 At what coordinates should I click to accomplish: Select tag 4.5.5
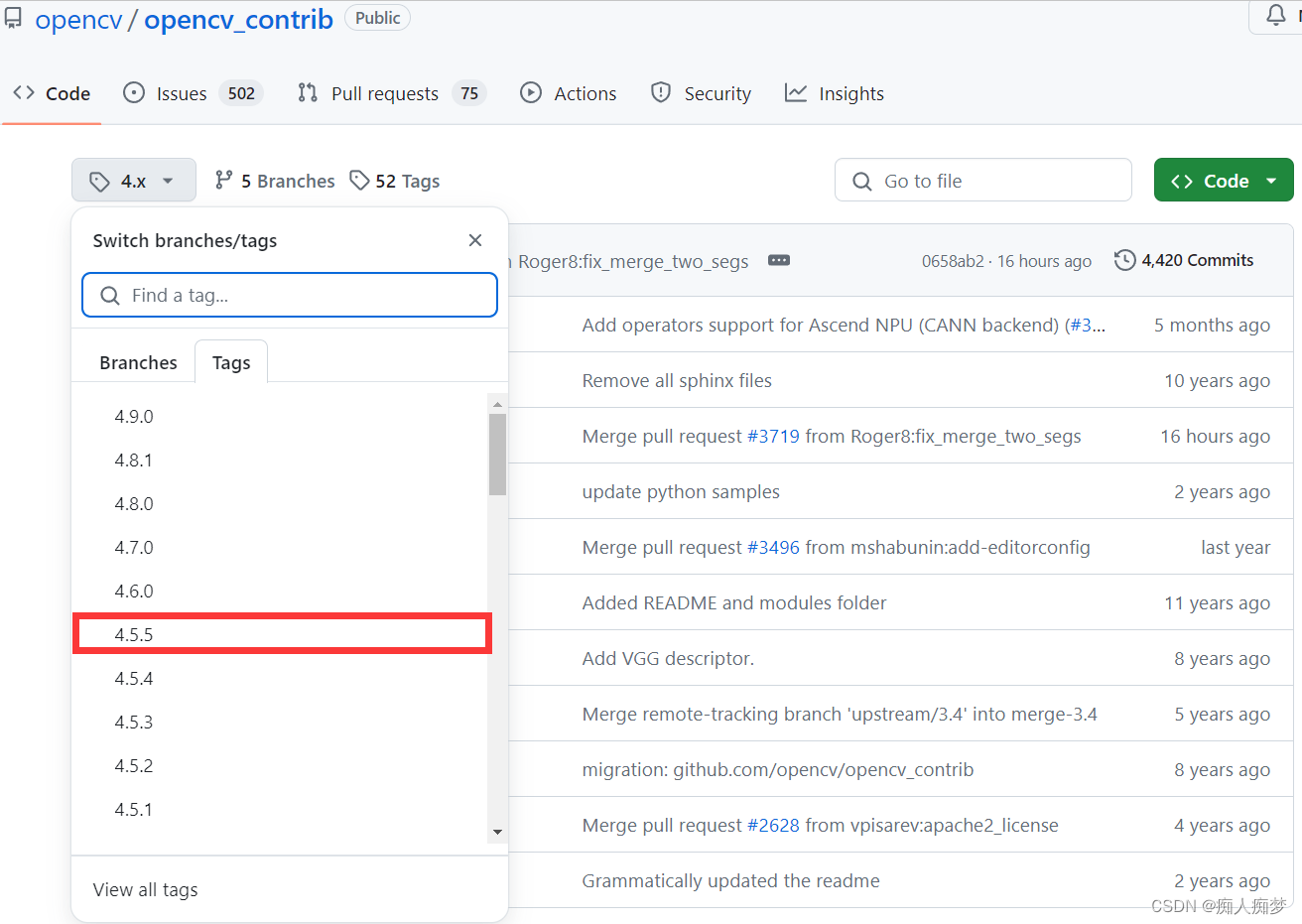click(x=281, y=635)
